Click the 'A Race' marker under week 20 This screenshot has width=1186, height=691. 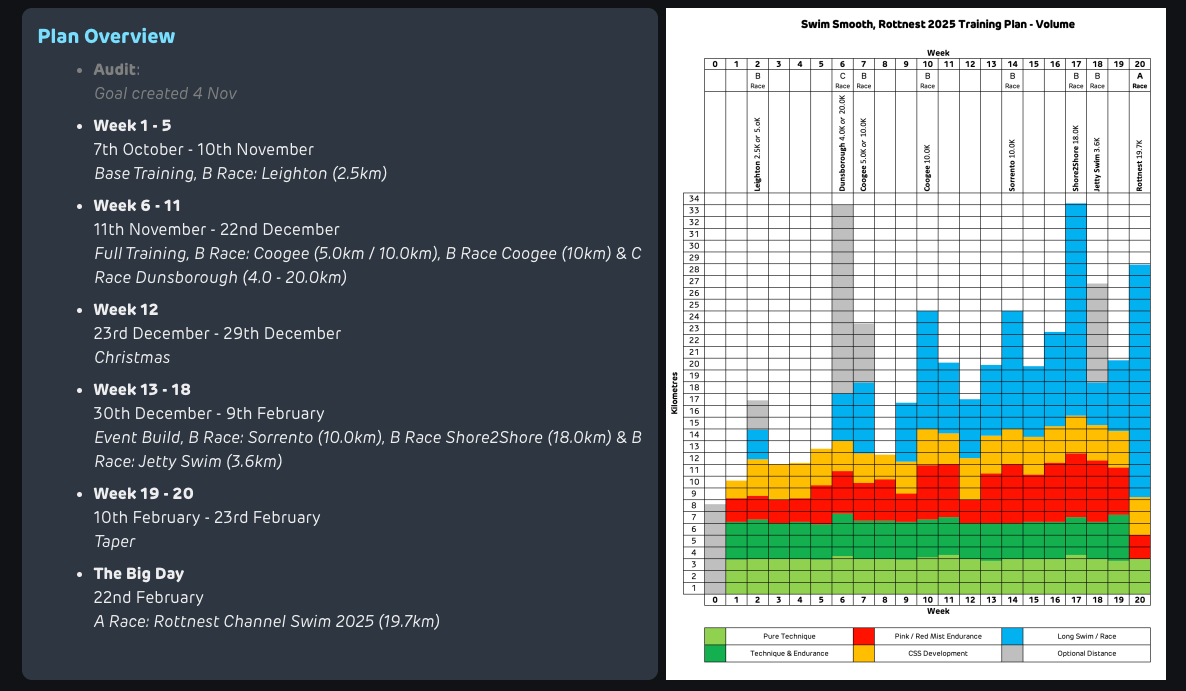pos(1140,81)
